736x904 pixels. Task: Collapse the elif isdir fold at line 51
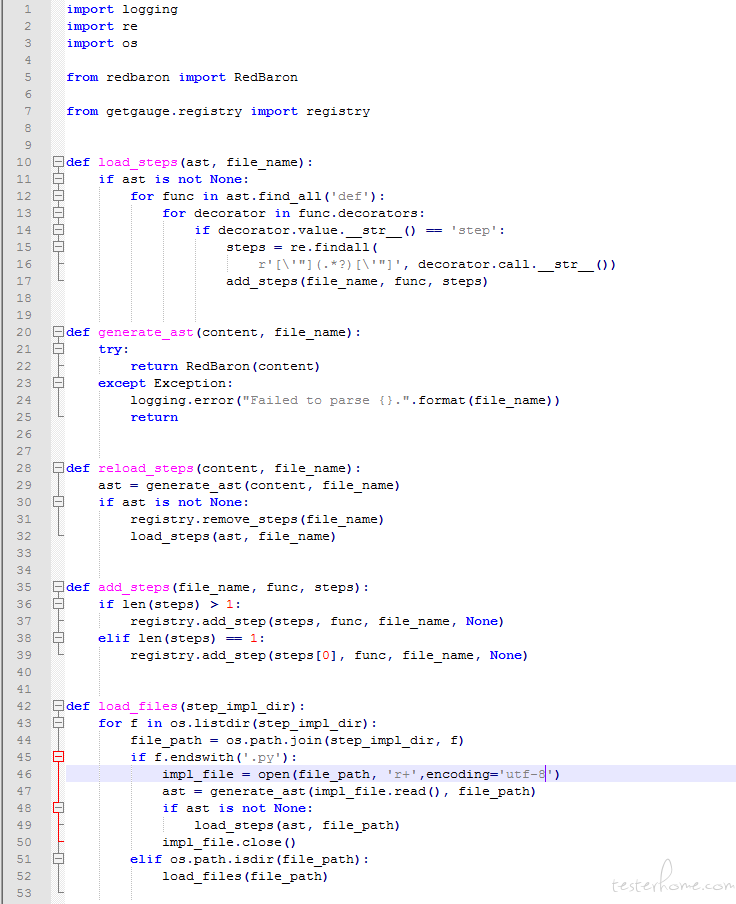point(58,859)
